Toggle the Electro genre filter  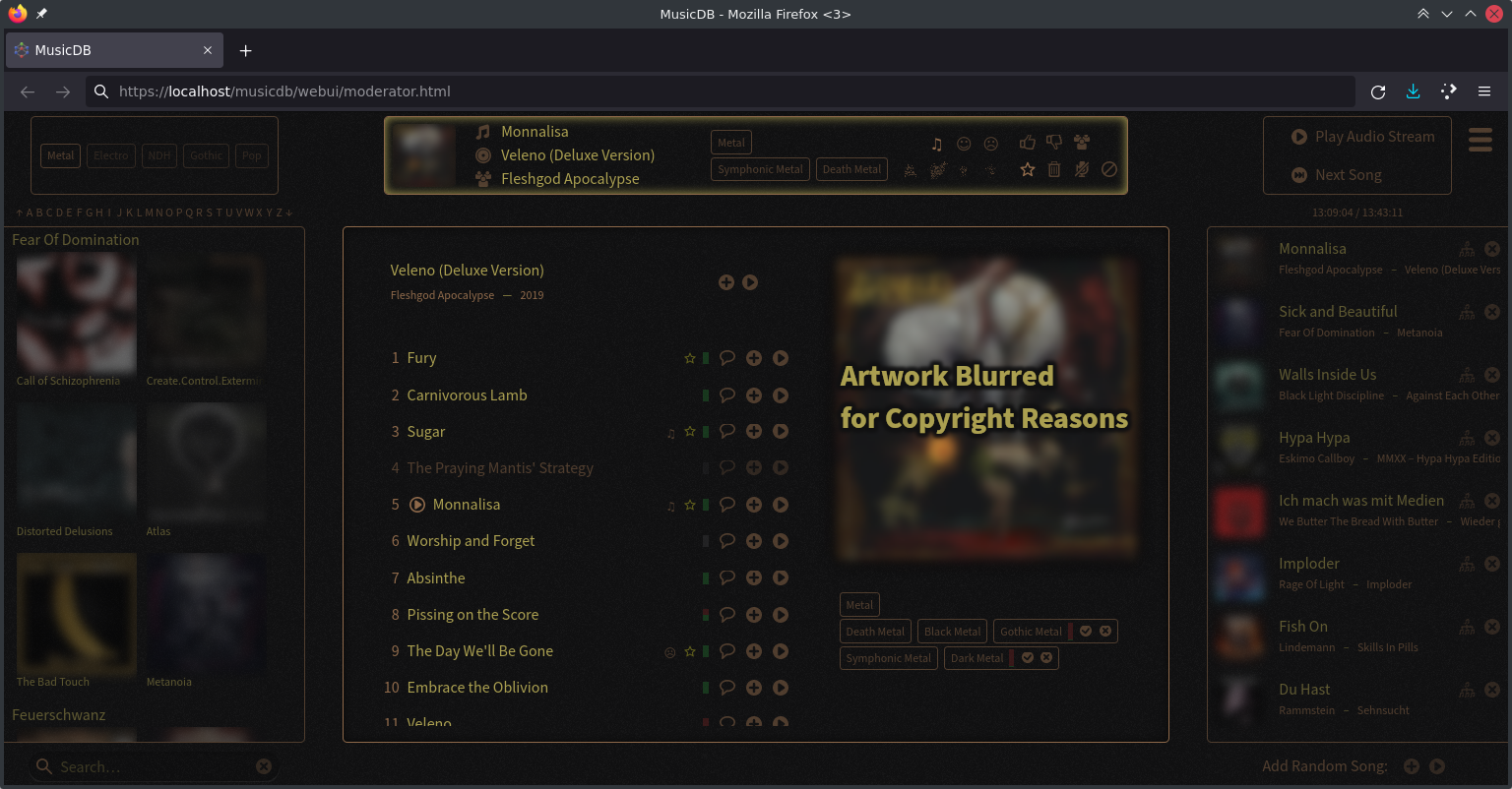[110, 155]
